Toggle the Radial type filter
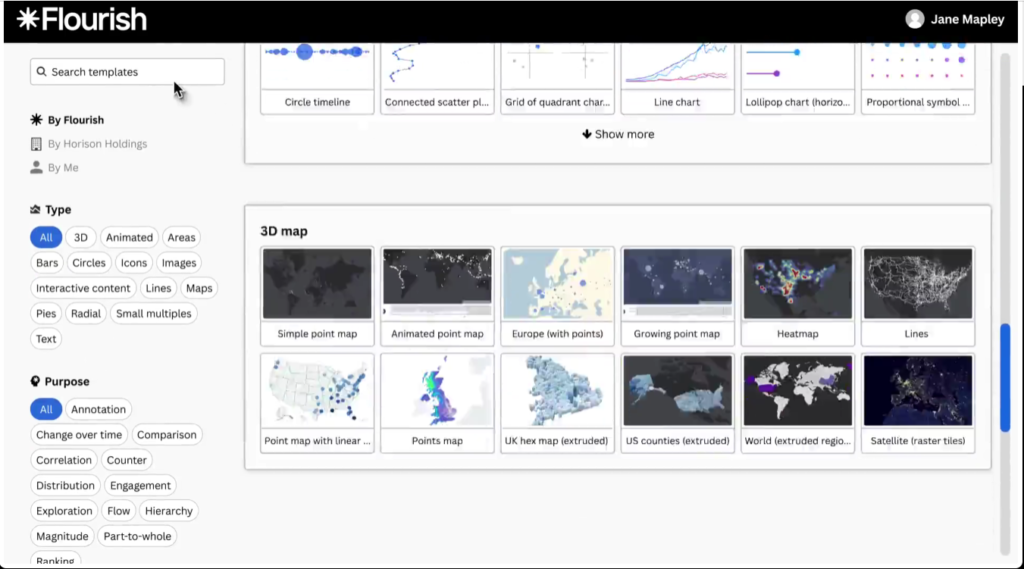Screen dimensions: 1024x569 86,314
